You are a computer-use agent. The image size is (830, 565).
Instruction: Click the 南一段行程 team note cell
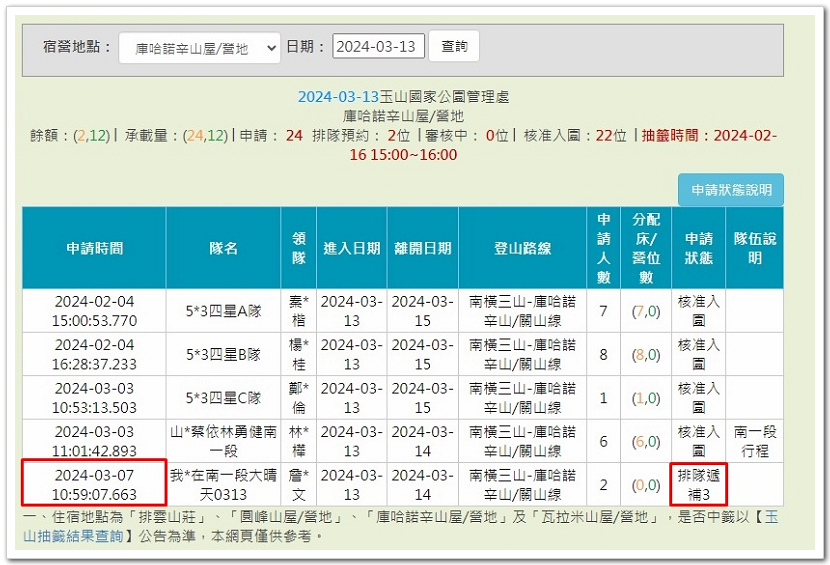pyautogui.click(x=755, y=441)
